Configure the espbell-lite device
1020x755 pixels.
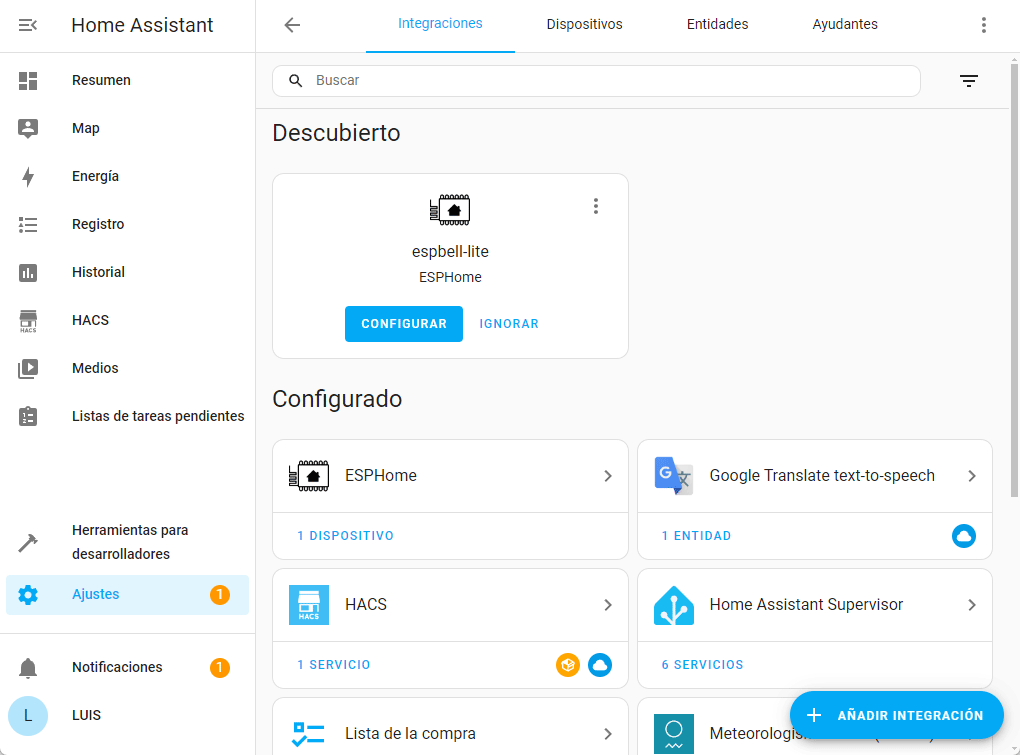tap(404, 324)
